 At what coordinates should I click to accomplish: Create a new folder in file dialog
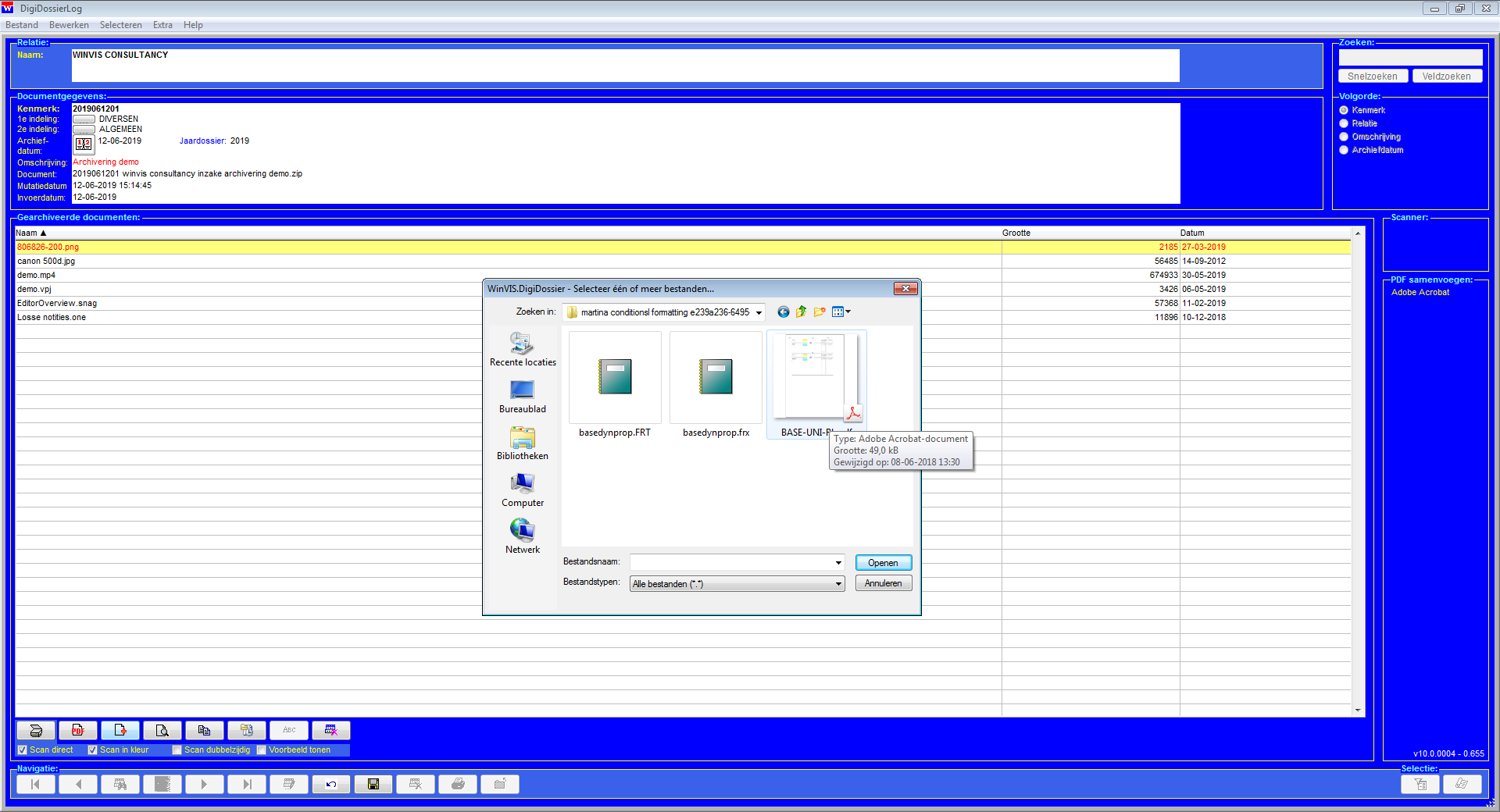pos(819,312)
